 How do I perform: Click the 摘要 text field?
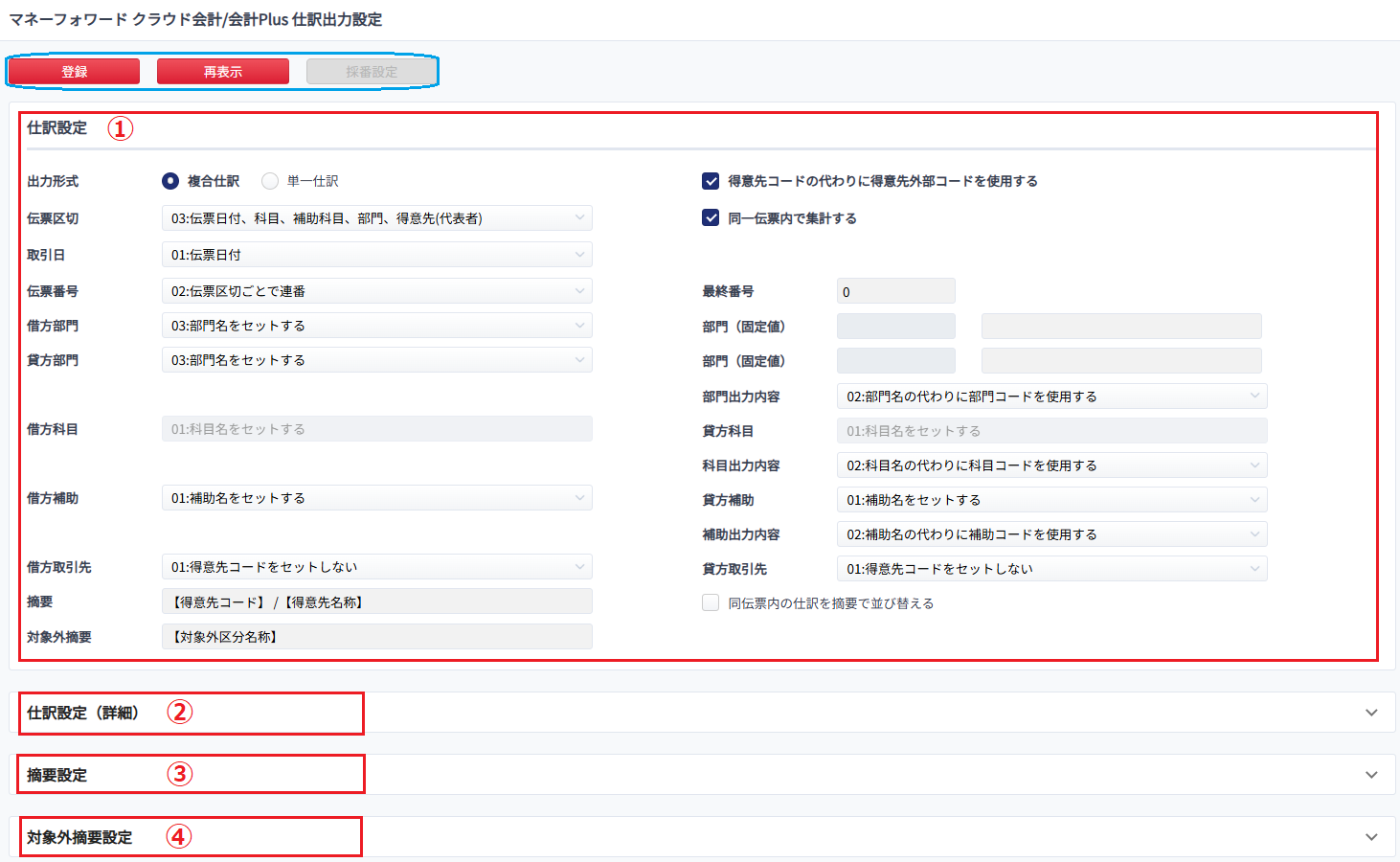click(x=376, y=601)
